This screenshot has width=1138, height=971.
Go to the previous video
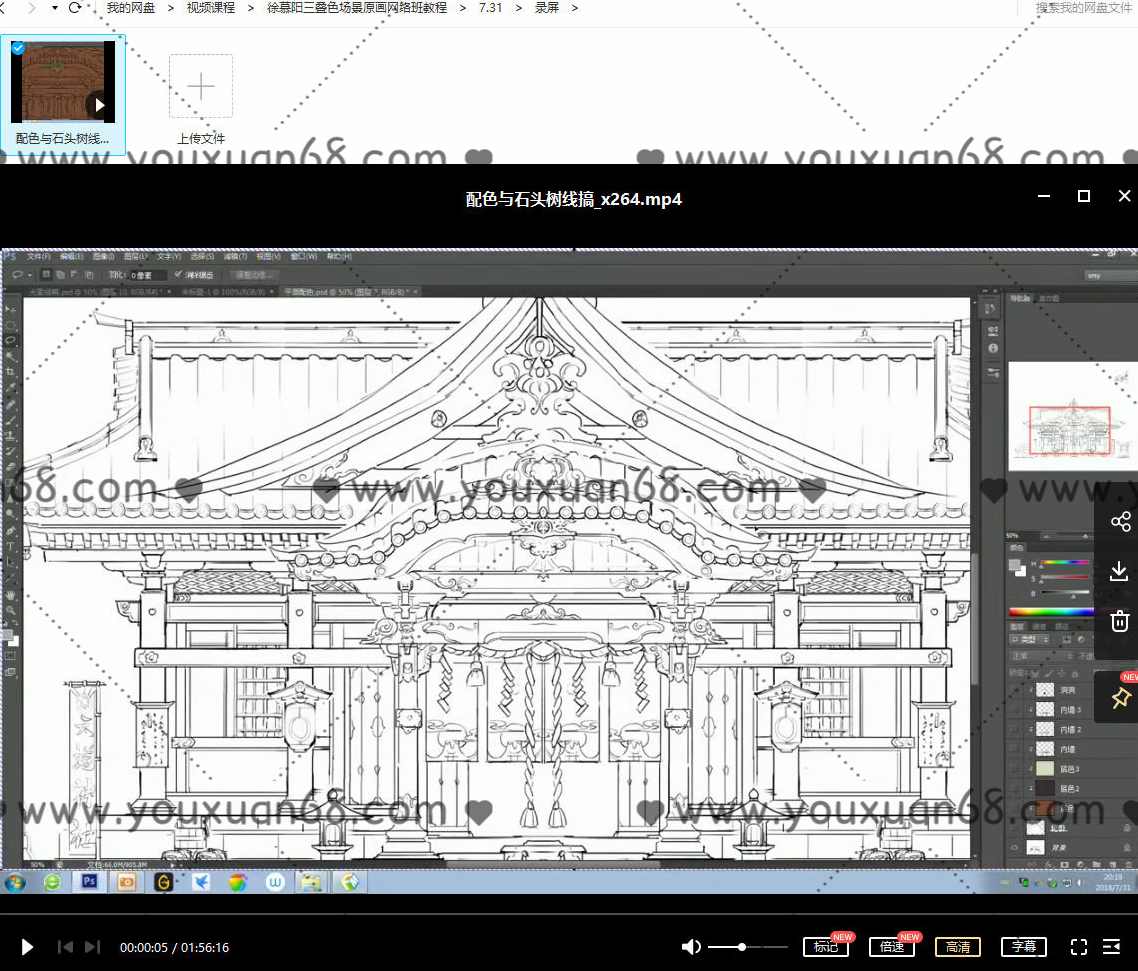65,947
